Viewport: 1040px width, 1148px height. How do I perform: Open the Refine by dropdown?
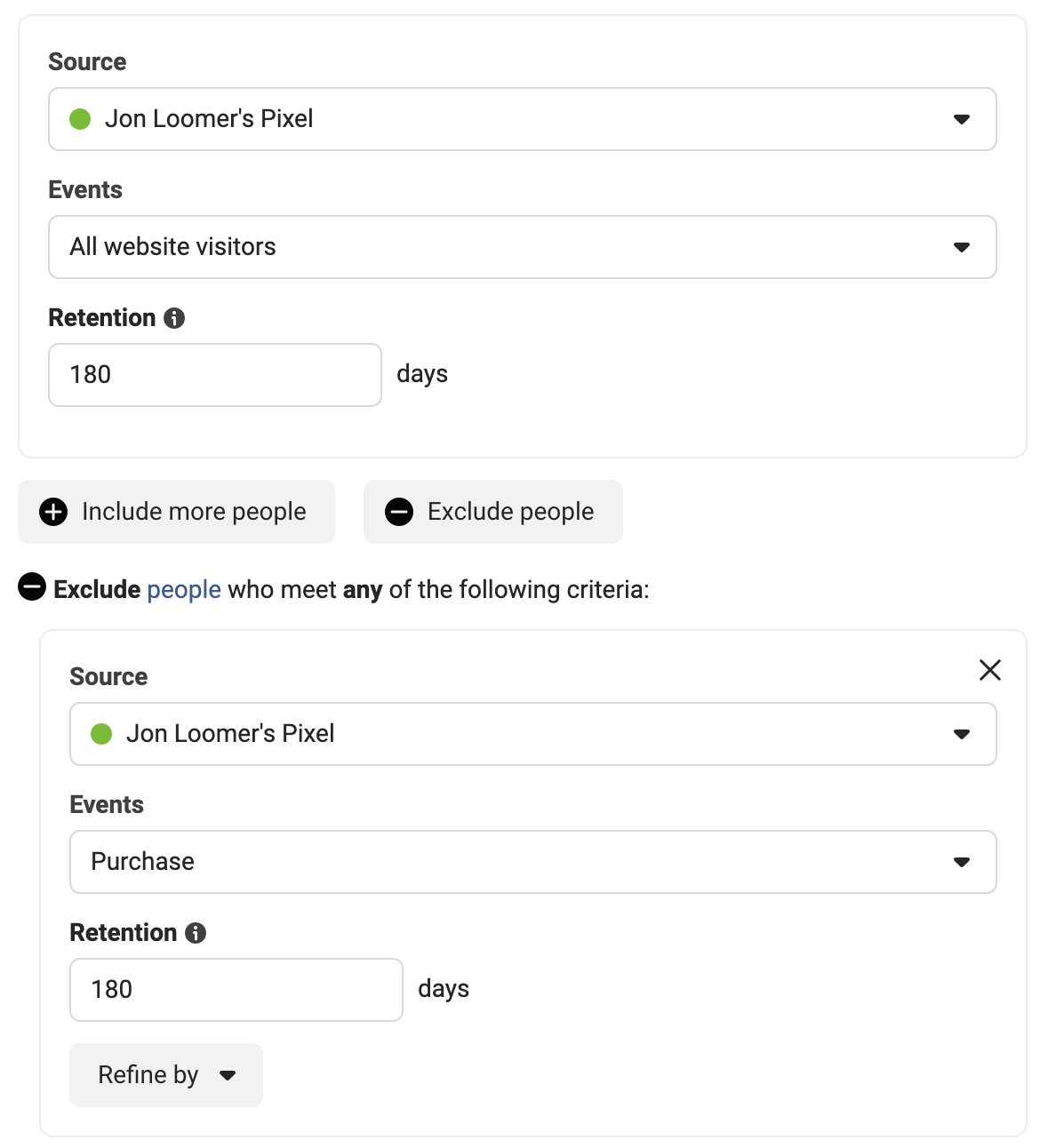166,1075
